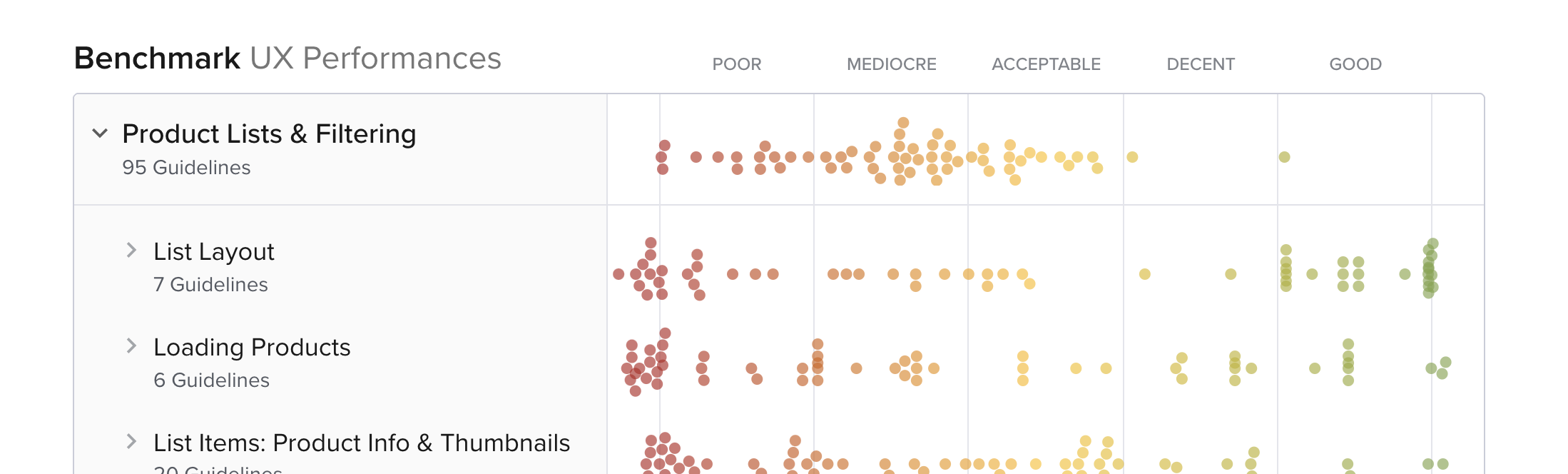
Task: Open the List Layout category title
Action: tap(213, 251)
